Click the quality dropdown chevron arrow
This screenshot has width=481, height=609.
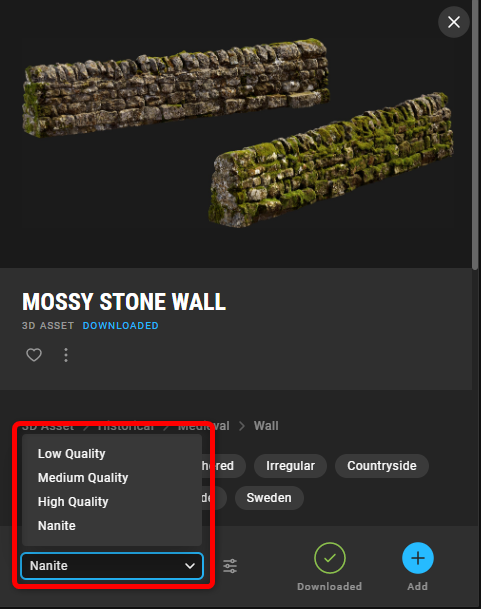coord(190,566)
